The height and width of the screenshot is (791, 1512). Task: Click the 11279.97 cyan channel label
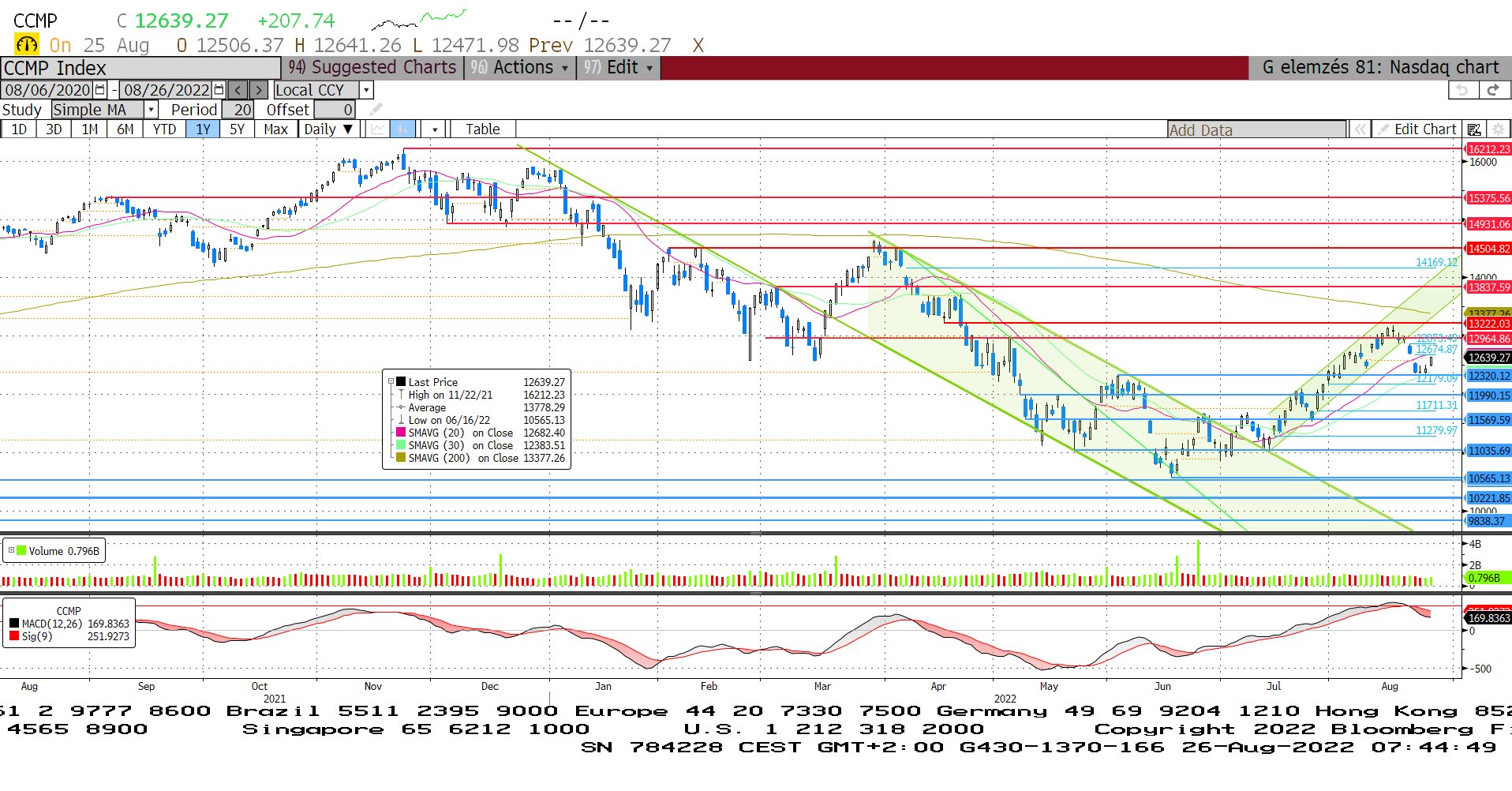coord(1436,430)
